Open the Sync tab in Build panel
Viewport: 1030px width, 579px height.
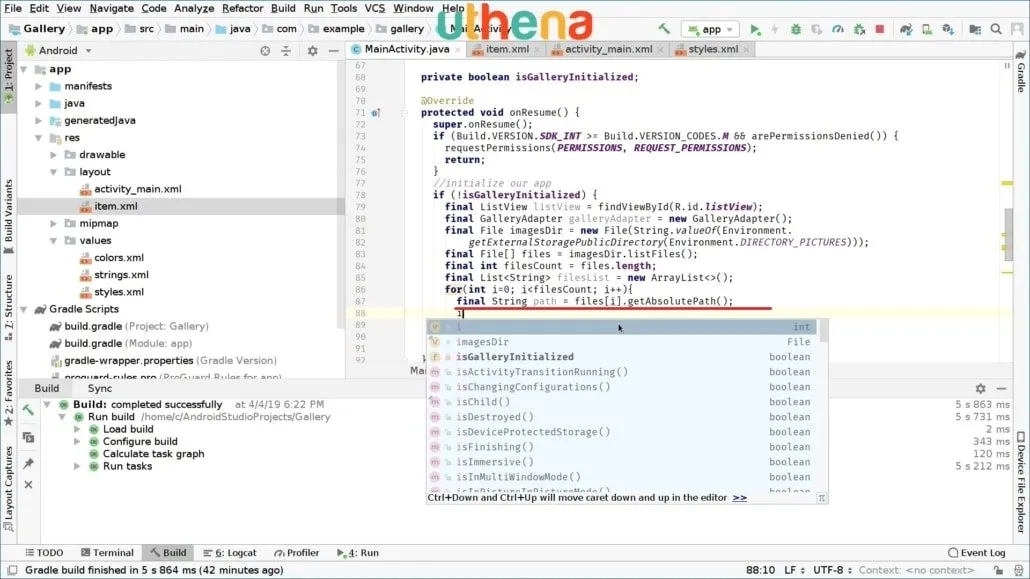click(x=99, y=388)
